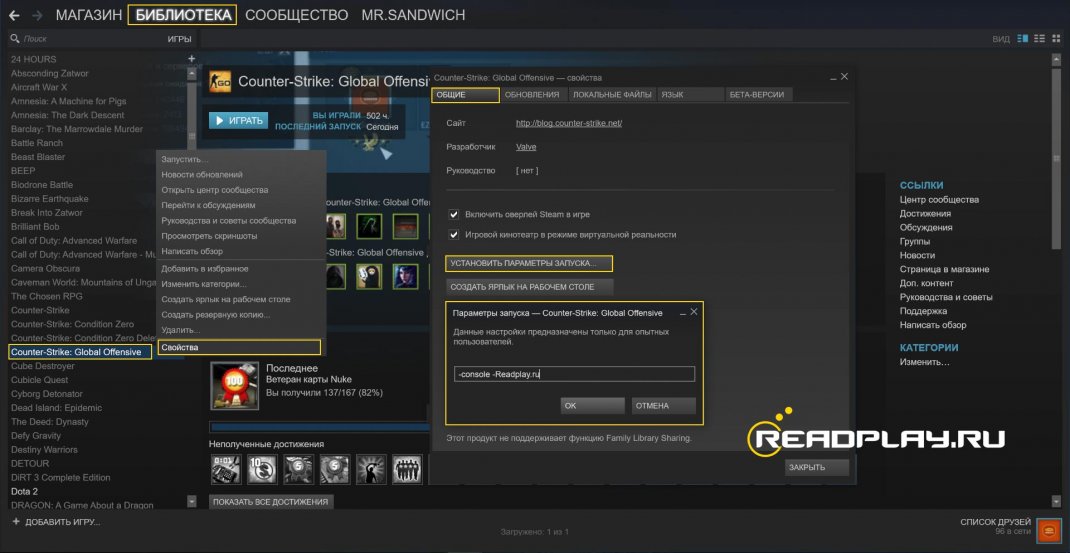Image resolution: width=1070 pixels, height=553 pixels.
Task: Open blog.counter-strike.net link
Action: click(x=568, y=124)
